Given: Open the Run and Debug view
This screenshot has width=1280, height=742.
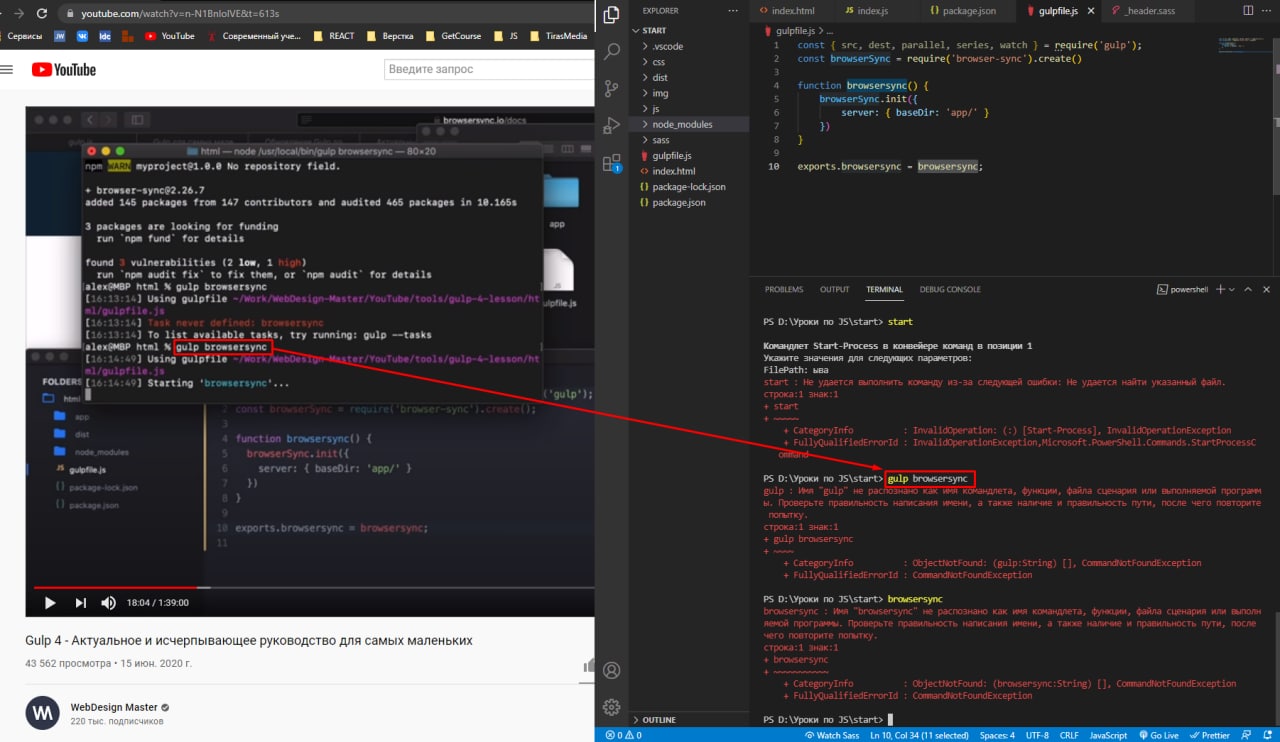Looking at the screenshot, I should (612, 126).
